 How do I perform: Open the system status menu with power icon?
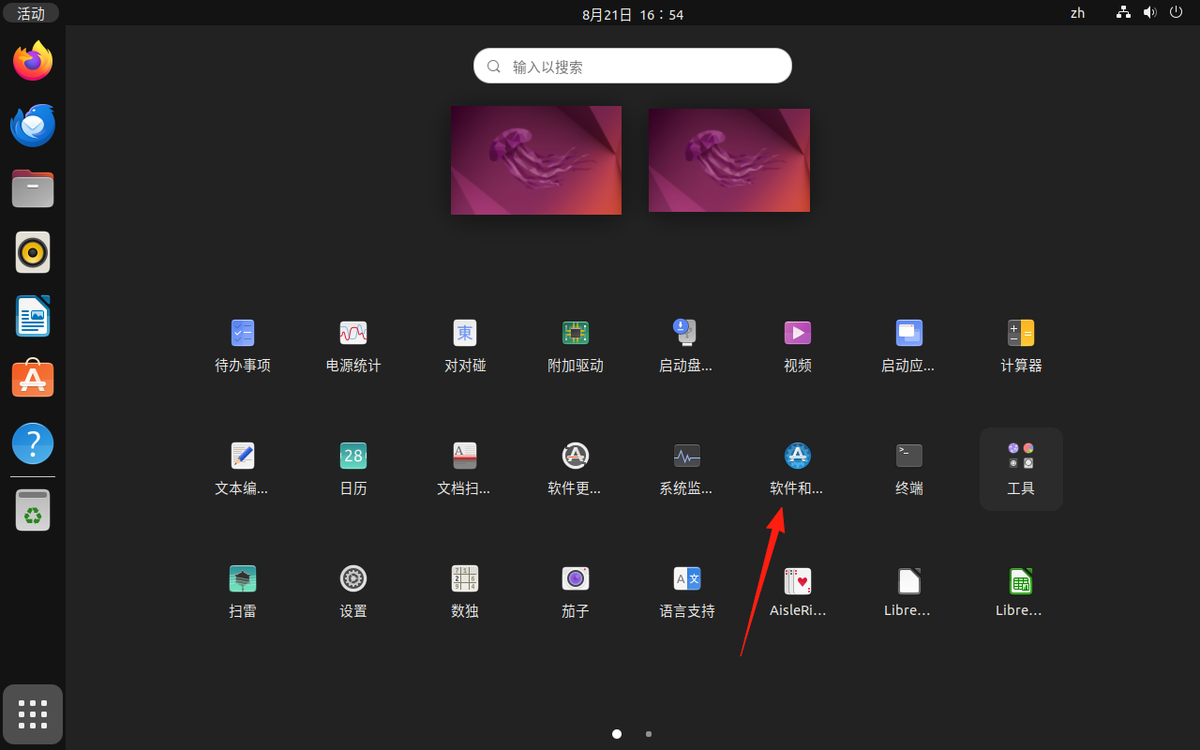[1149, 13]
